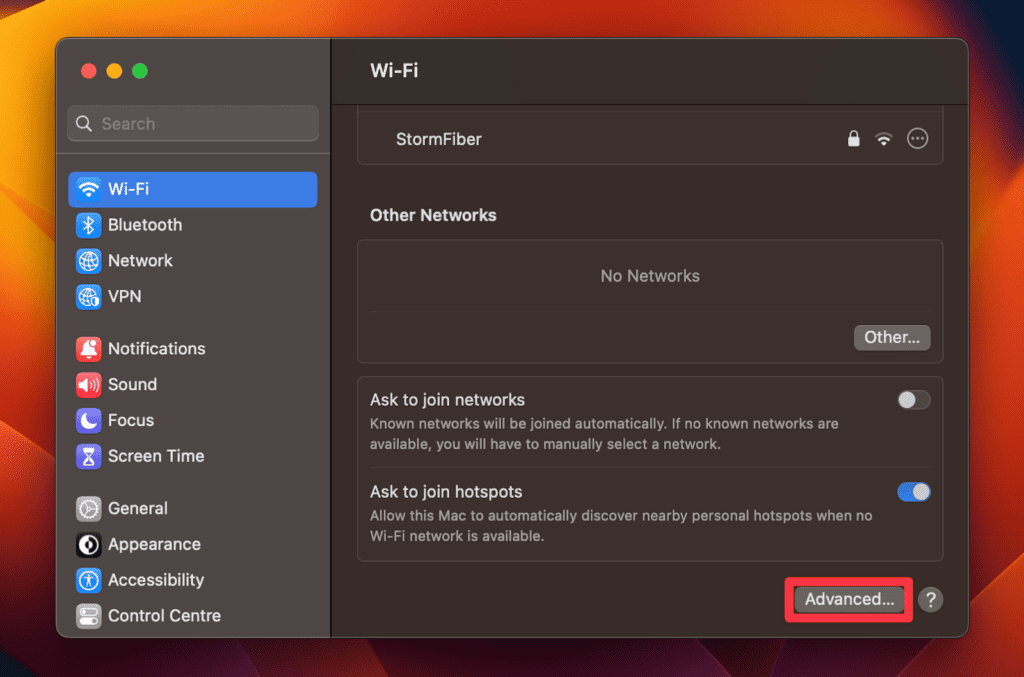Click the Control Centre icon

tap(89, 616)
